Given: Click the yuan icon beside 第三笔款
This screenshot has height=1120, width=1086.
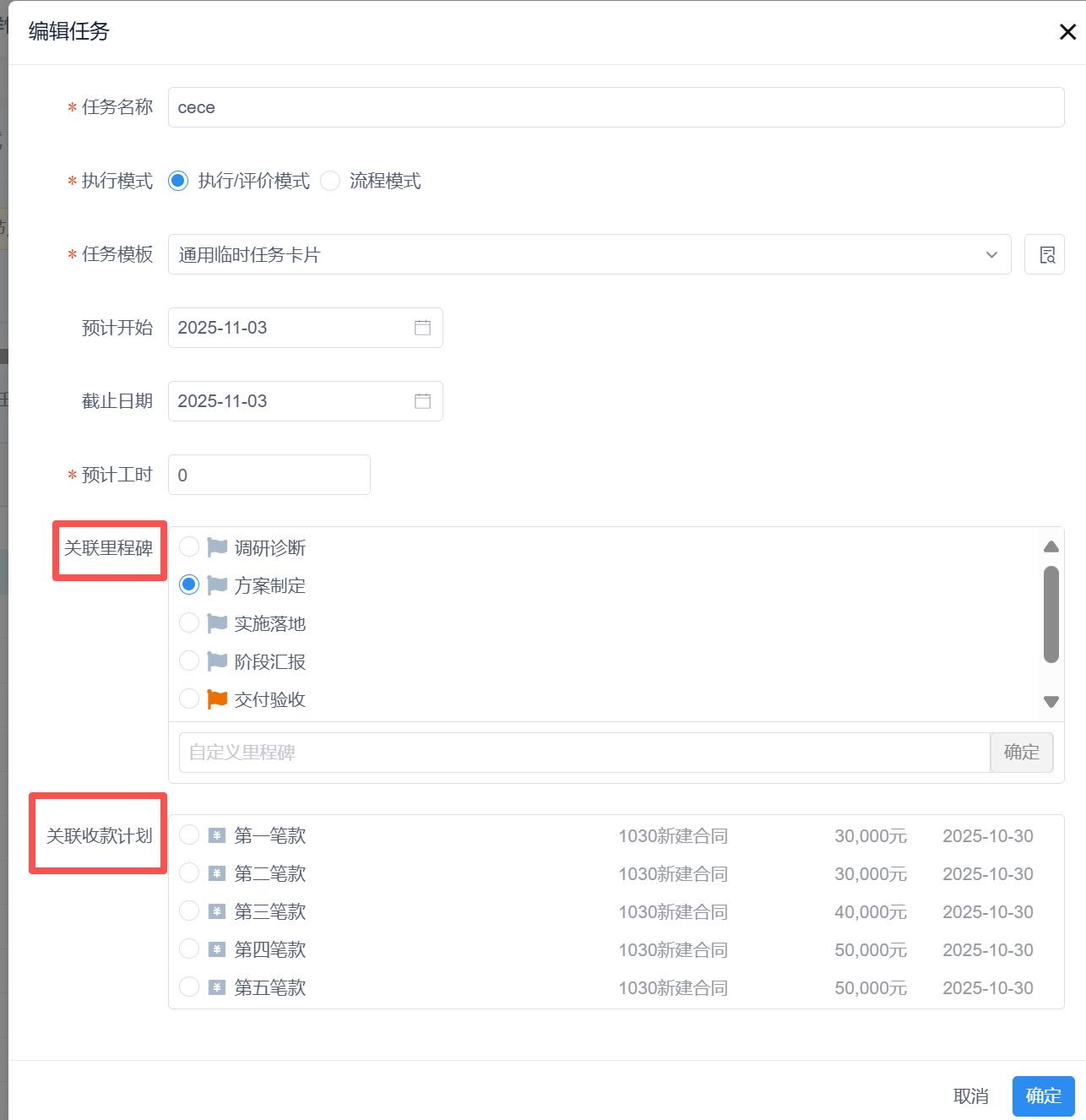Looking at the screenshot, I should (x=217, y=911).
